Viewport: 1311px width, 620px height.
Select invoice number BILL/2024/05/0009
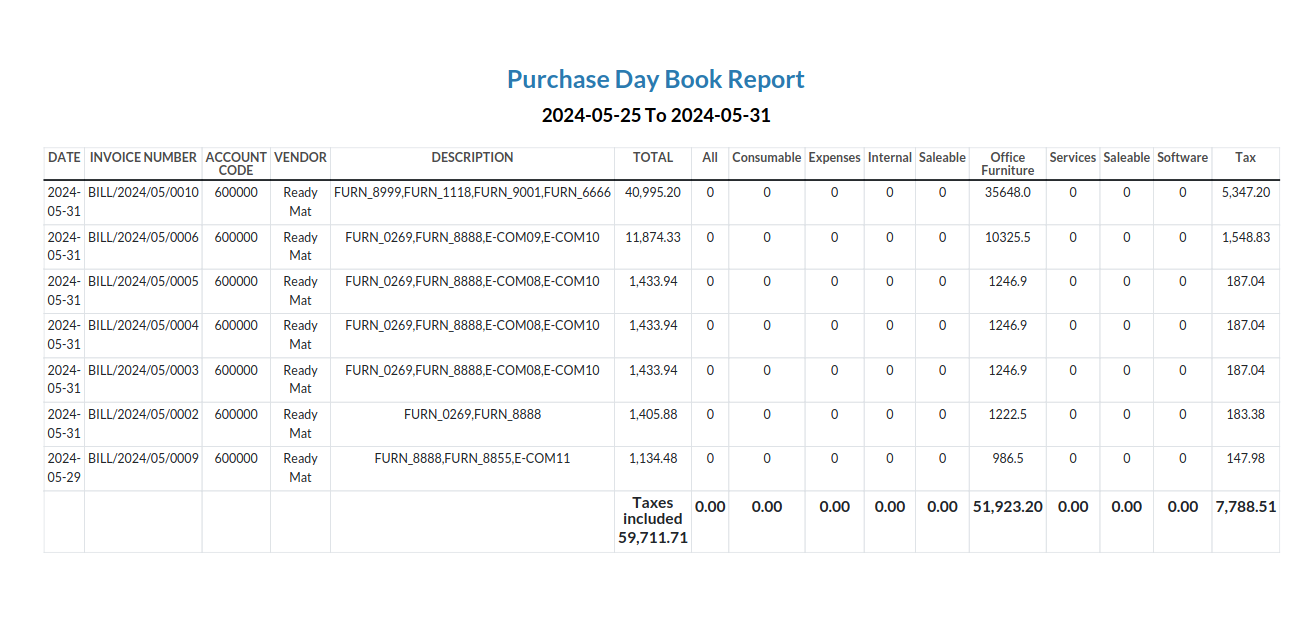click(143, 458)
